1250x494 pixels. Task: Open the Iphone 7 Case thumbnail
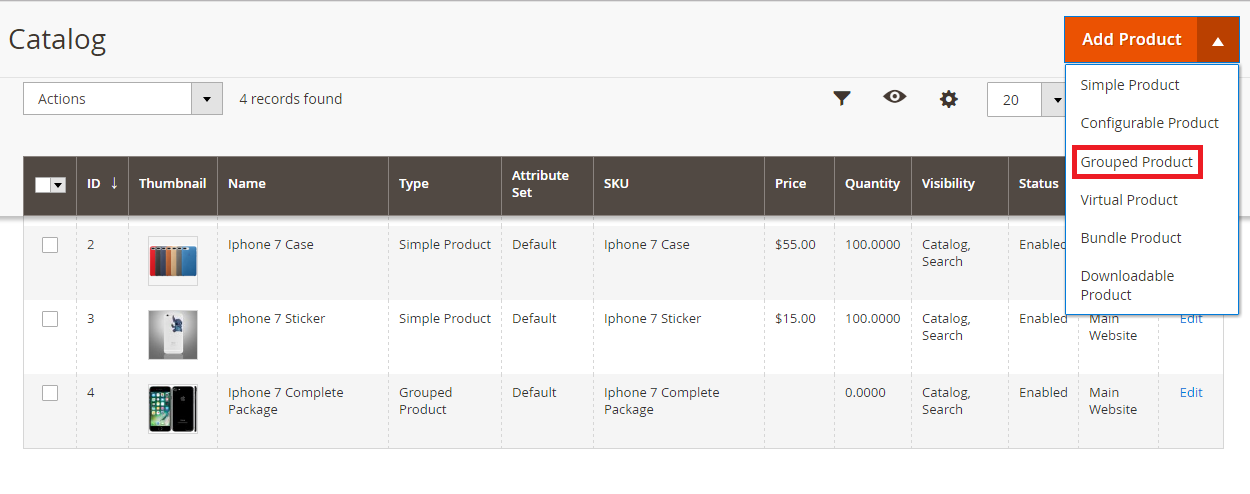pyautogui.click(x=173, y=261)
